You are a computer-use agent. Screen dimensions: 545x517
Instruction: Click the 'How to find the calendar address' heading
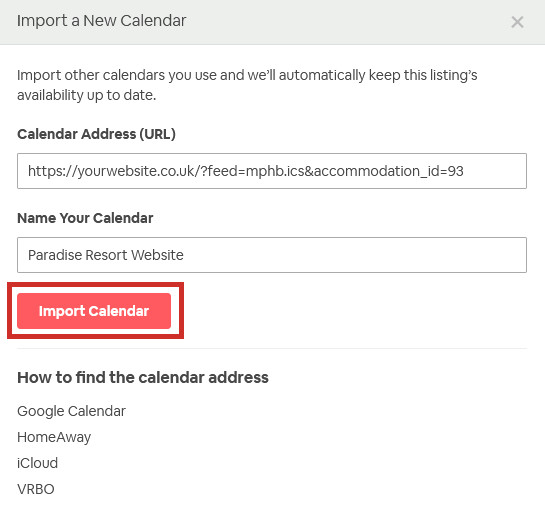coord(143,378)
